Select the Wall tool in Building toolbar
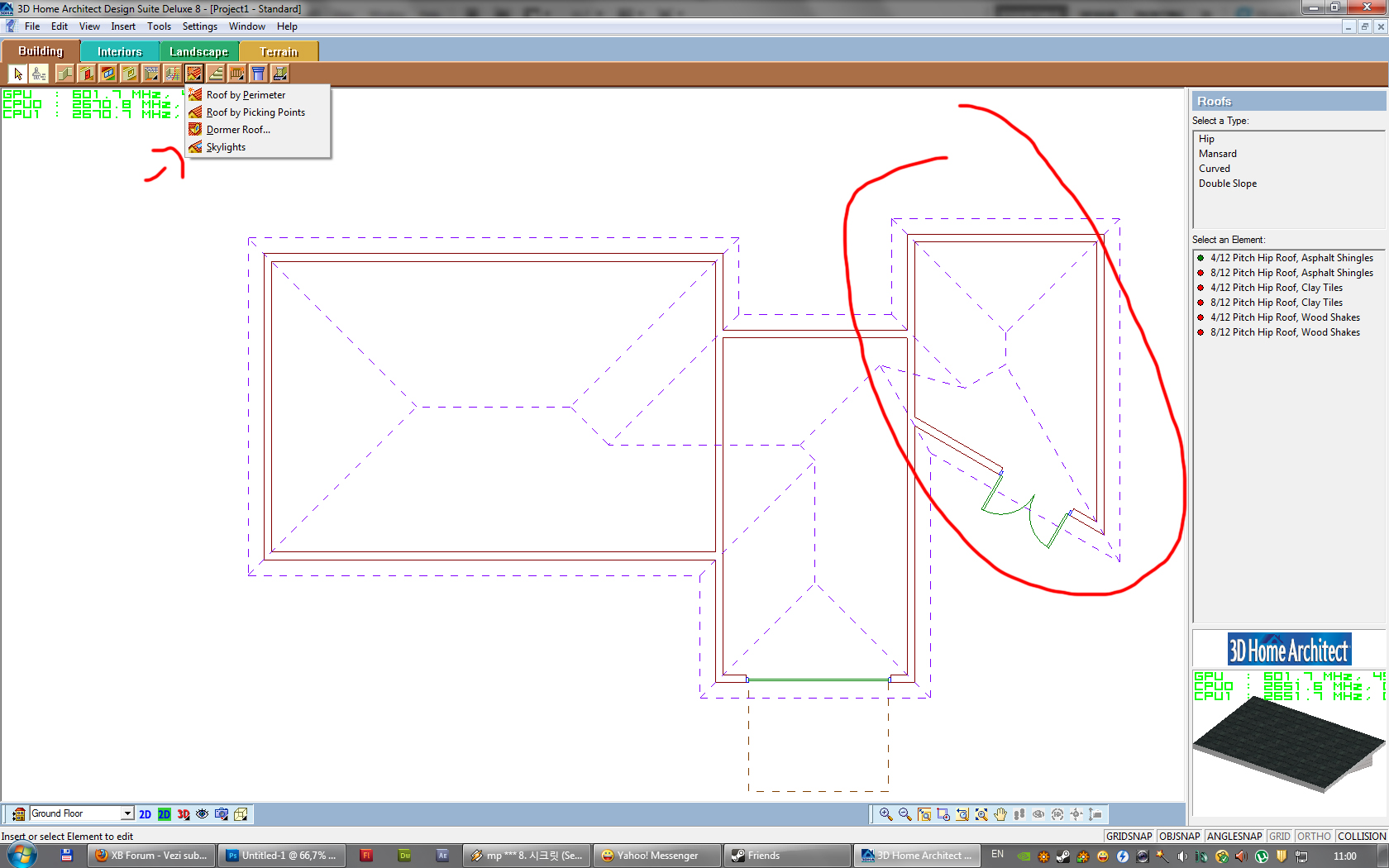This screenshot has height=868, width=1389. pos(65,74)
